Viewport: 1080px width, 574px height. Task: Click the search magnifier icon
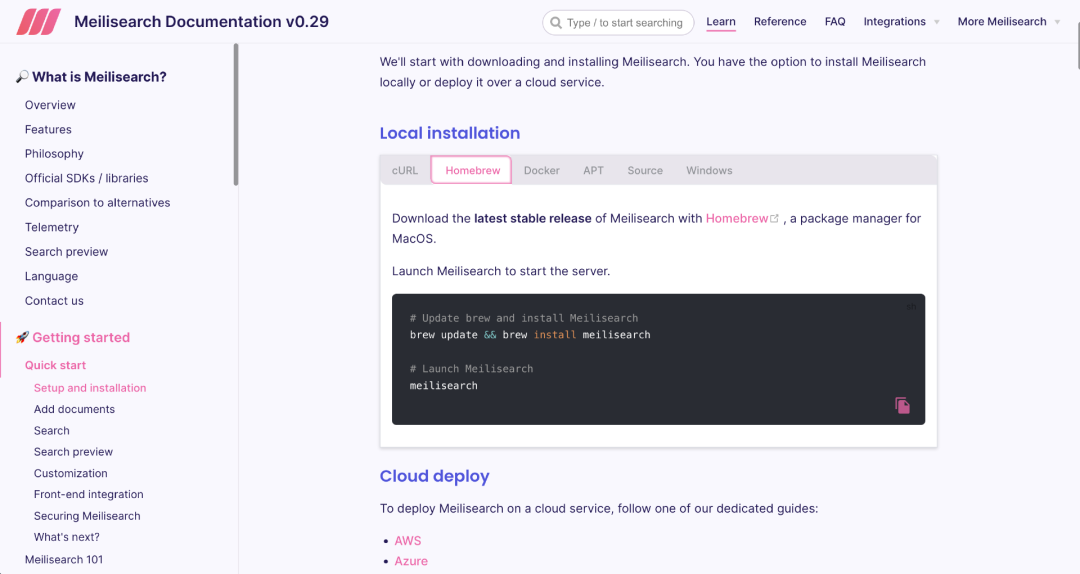coord(555,22)
